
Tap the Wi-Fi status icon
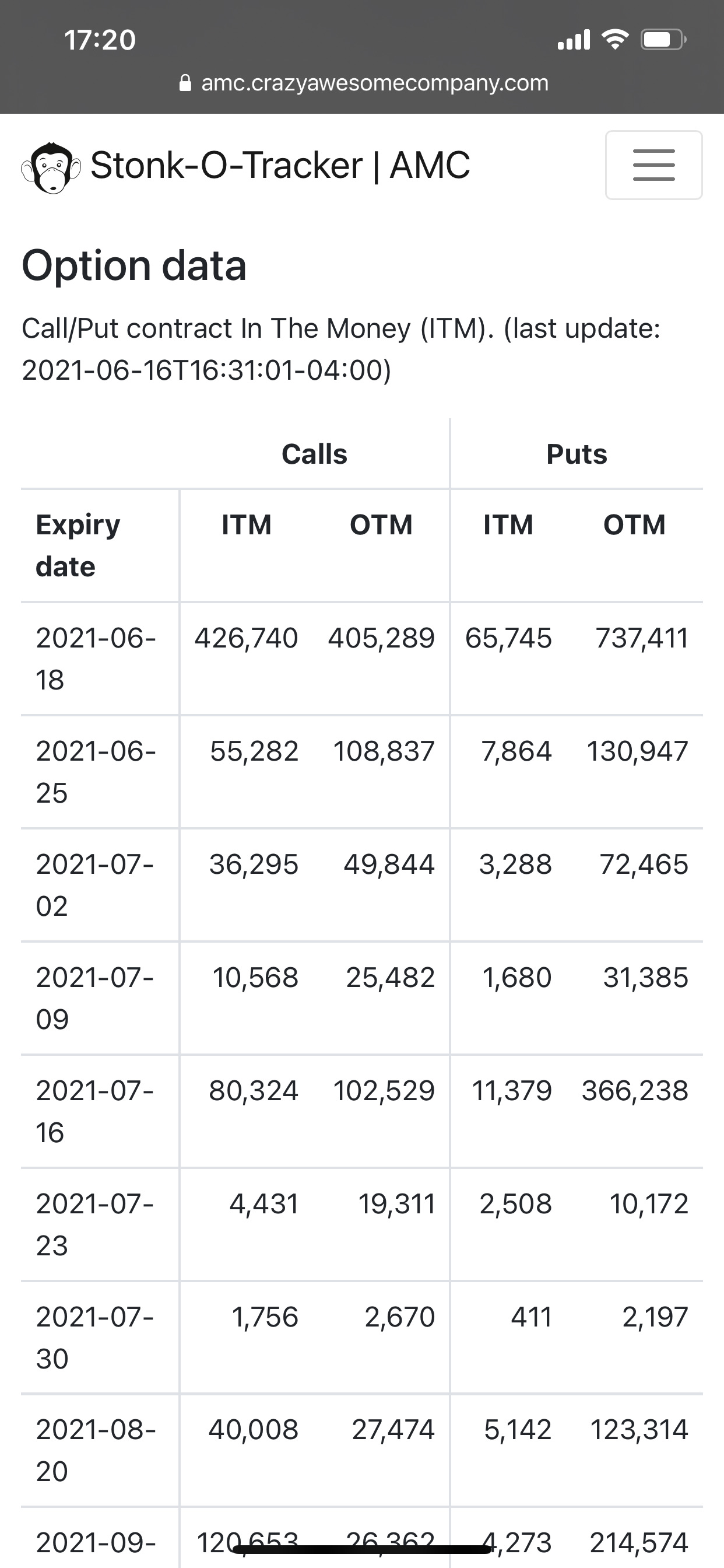(614, 40)
